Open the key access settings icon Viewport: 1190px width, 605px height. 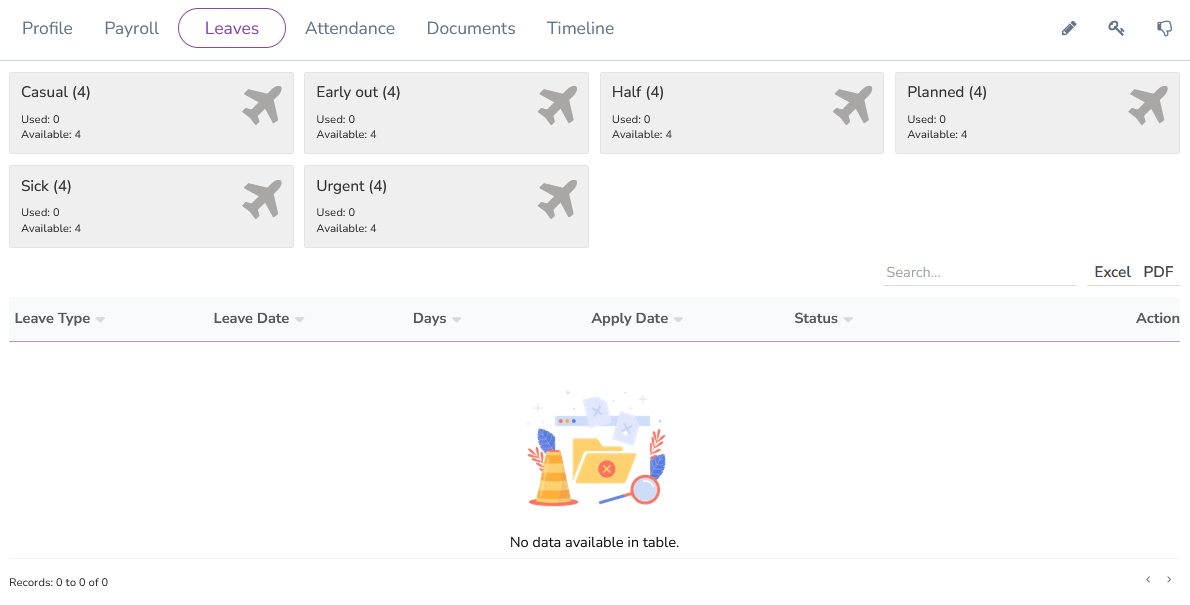click(1116, 28)
